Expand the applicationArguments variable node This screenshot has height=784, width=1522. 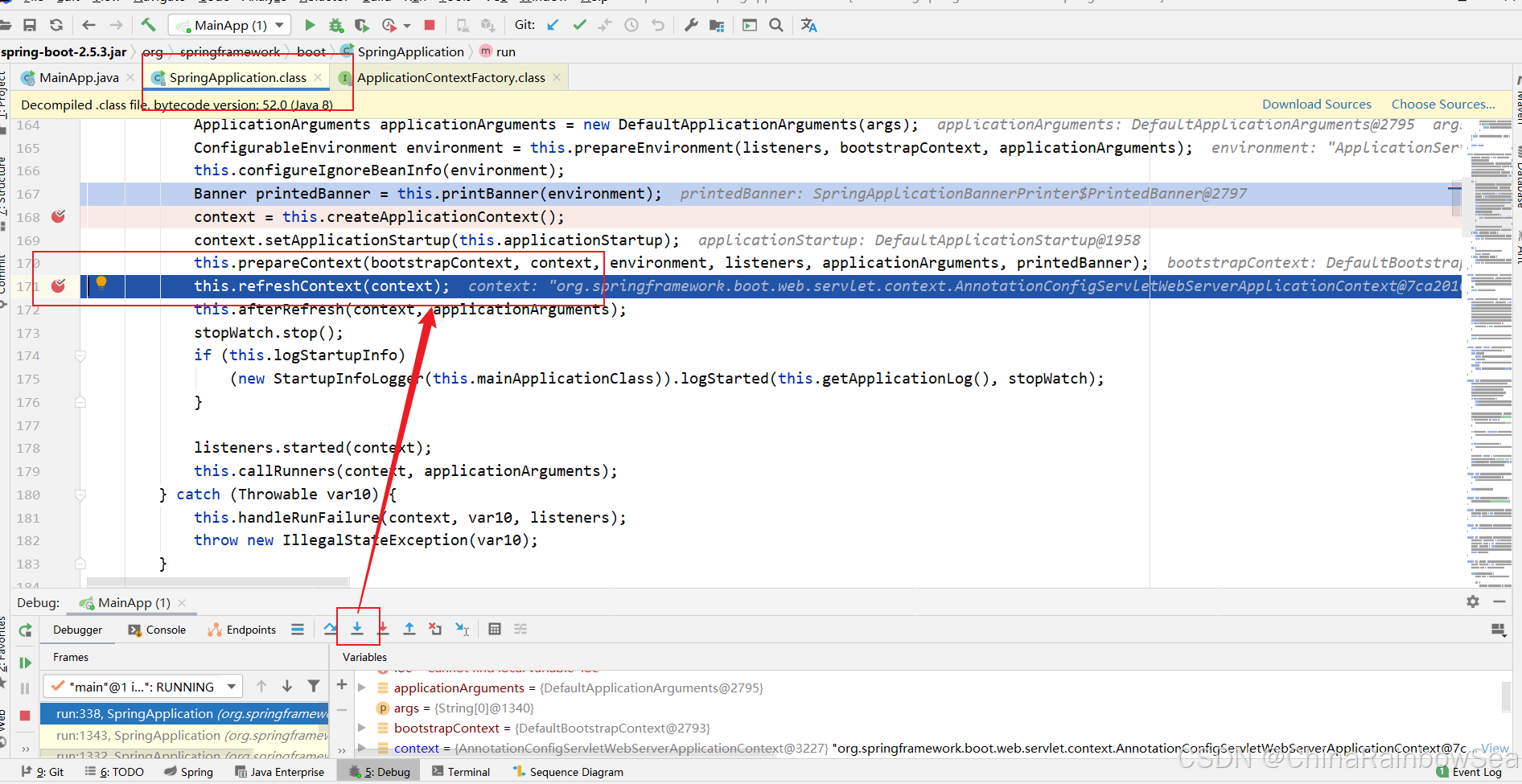tap(362, 688)
